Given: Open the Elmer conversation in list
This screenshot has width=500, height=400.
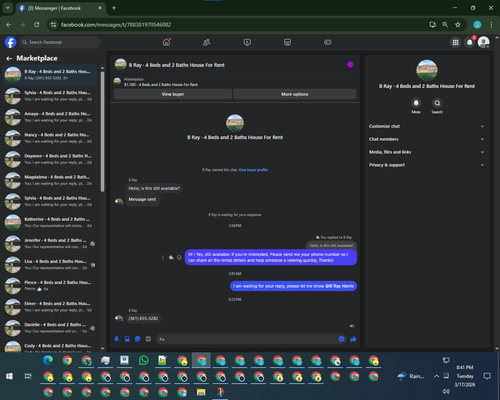Looking at the screenshot, I should tap(50, 307).
